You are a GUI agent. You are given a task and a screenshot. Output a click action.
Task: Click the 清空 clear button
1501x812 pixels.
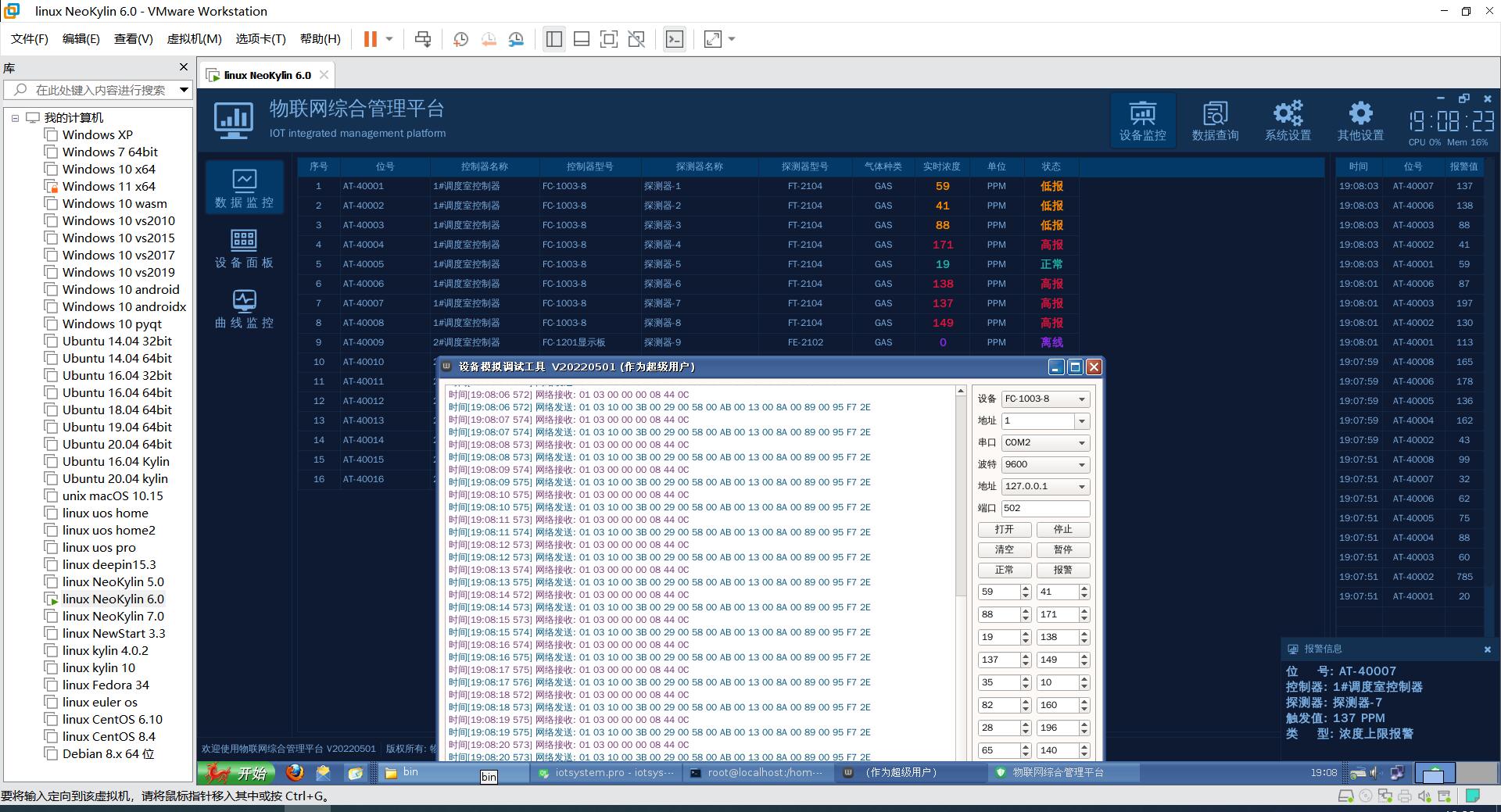(1004, 549)
